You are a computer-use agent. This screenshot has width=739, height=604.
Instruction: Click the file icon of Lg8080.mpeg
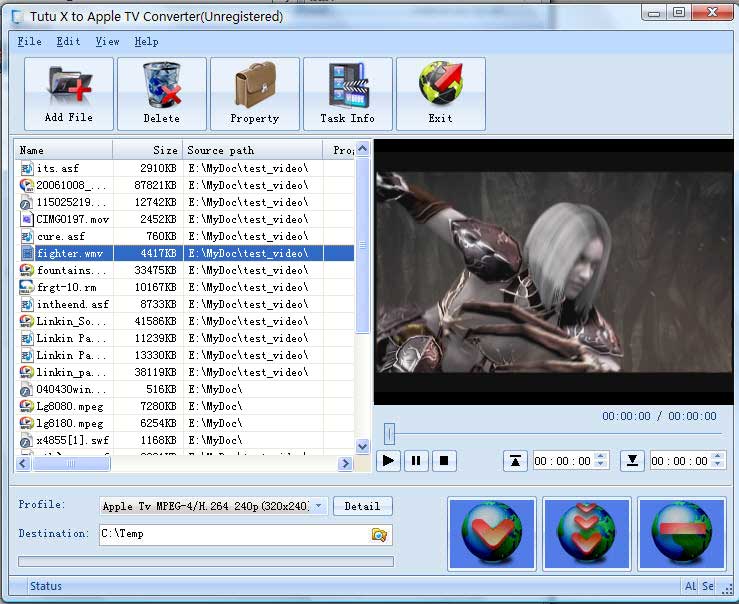[27, 406]
